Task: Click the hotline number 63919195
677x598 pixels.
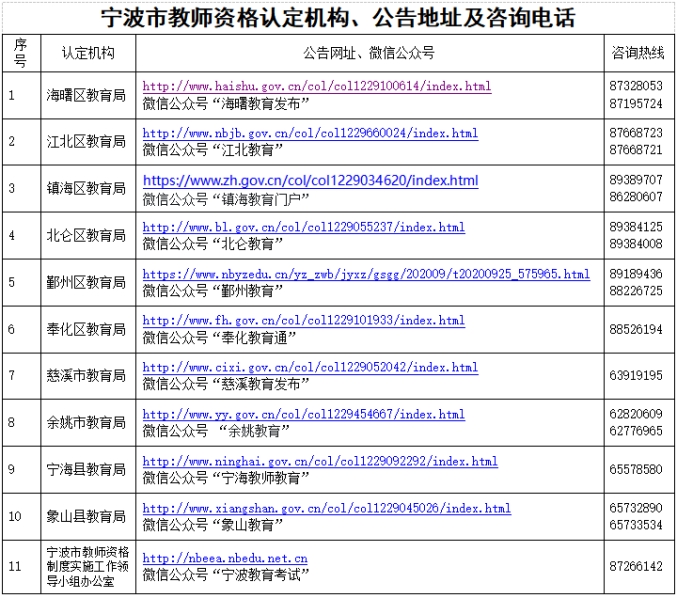Action: pos(636,376)
